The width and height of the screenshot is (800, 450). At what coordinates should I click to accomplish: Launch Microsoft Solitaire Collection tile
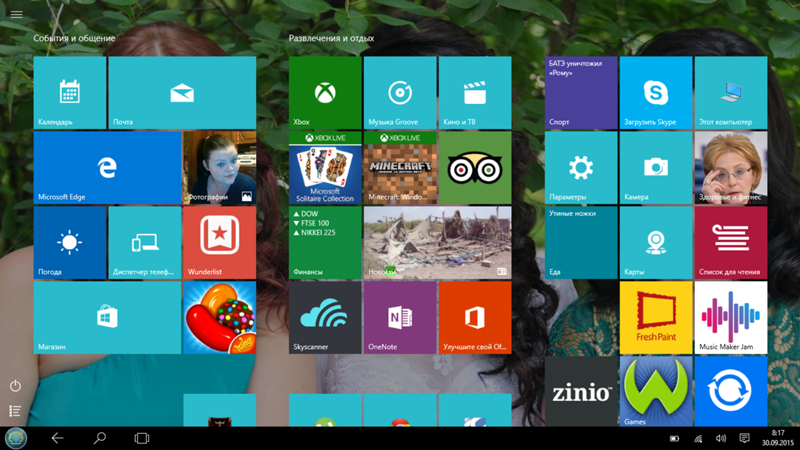click(325, 167)
